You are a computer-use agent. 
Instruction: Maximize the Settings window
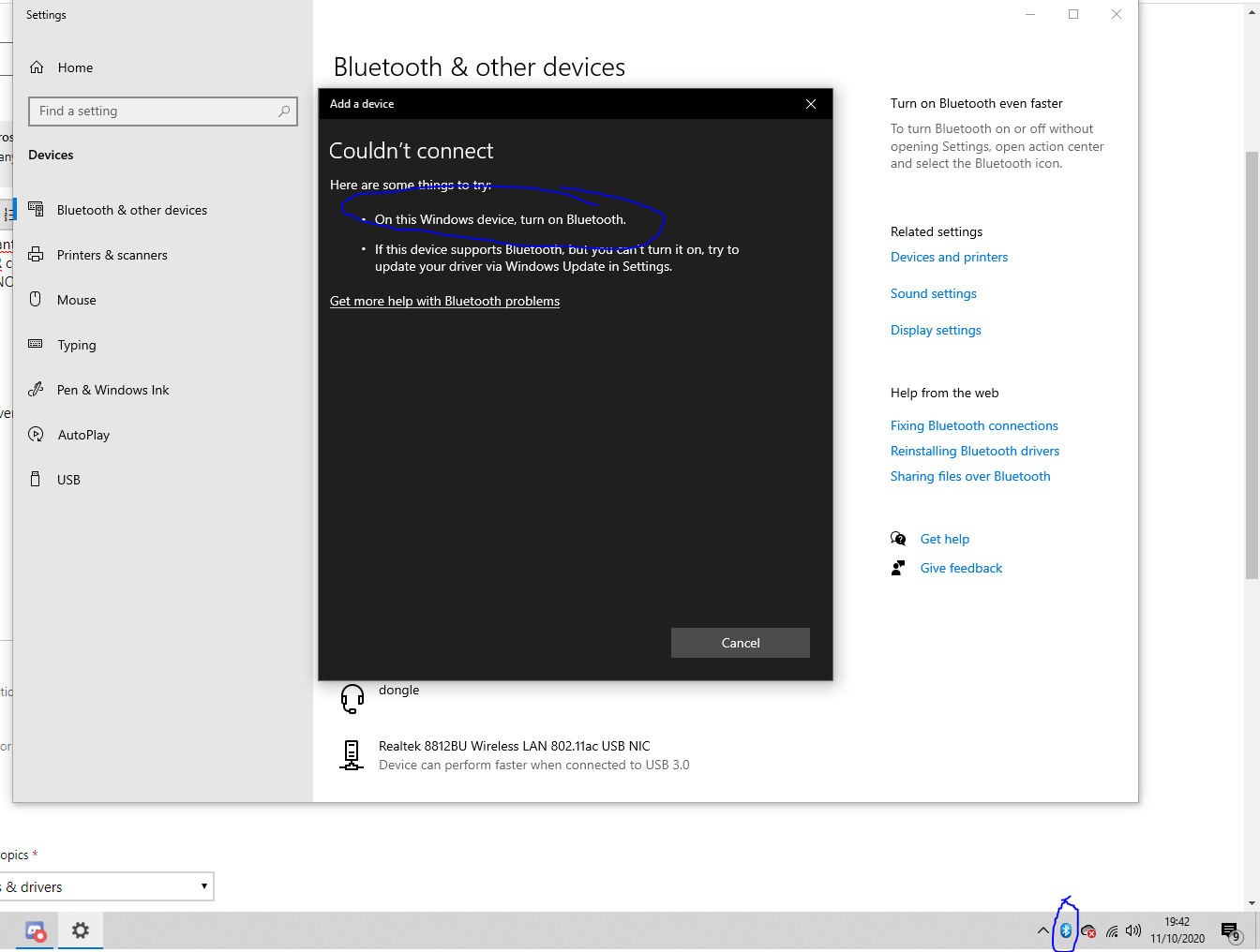[1073, 14]
